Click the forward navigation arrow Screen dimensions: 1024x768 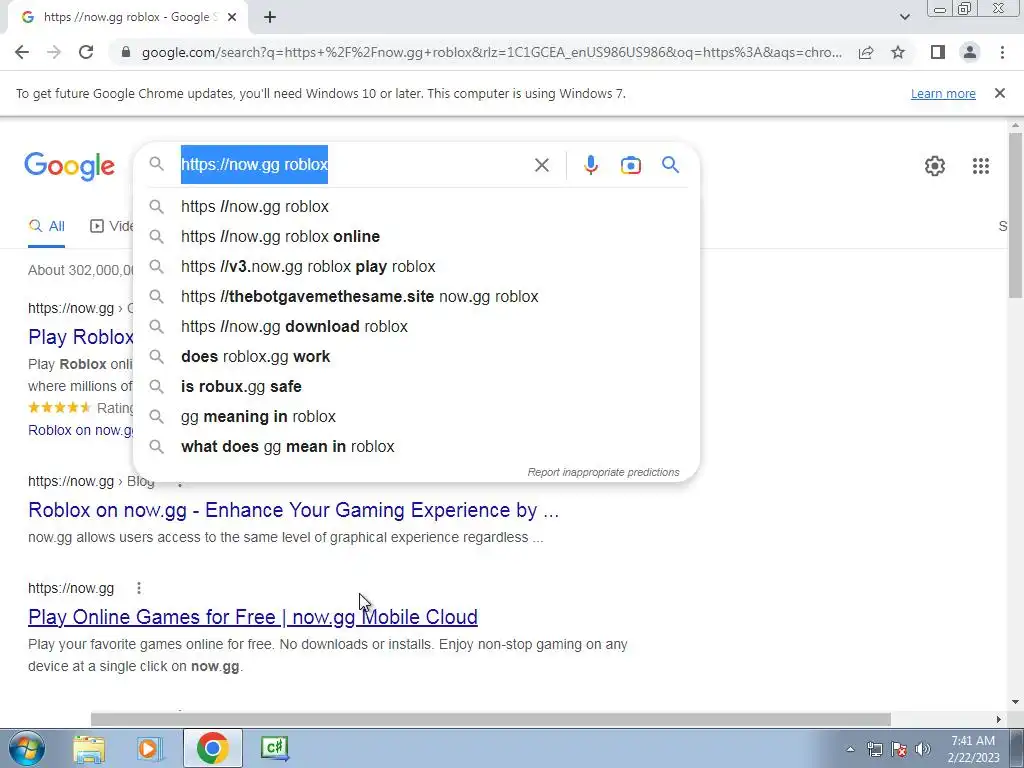(54, 52)
